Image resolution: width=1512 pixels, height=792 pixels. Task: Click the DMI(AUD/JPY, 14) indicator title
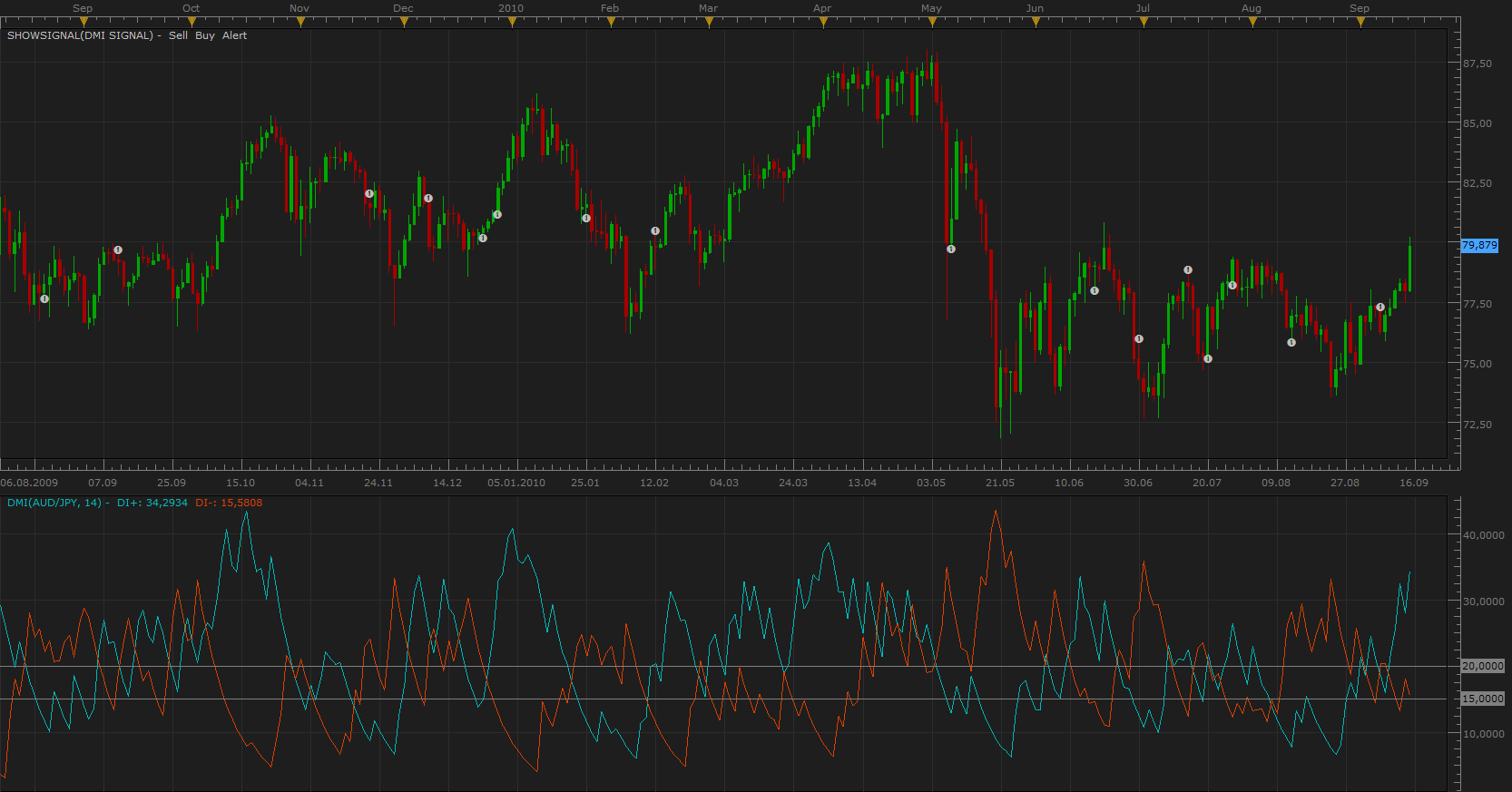(x=54, y=503)
